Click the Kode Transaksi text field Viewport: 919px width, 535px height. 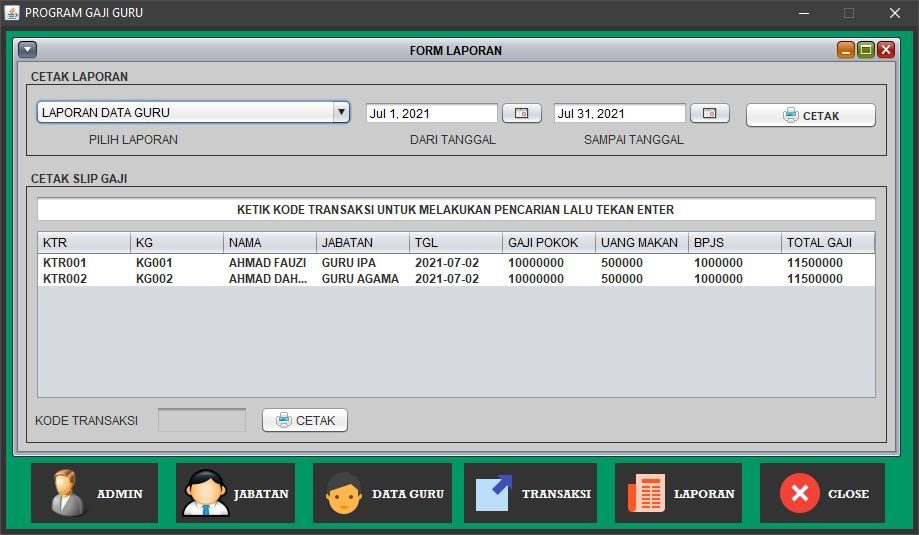click(x=201, y=420)
